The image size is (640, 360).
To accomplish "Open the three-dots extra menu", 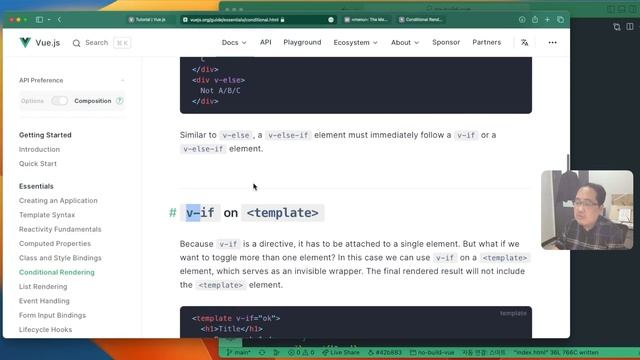I will click(x=552, y=42).
